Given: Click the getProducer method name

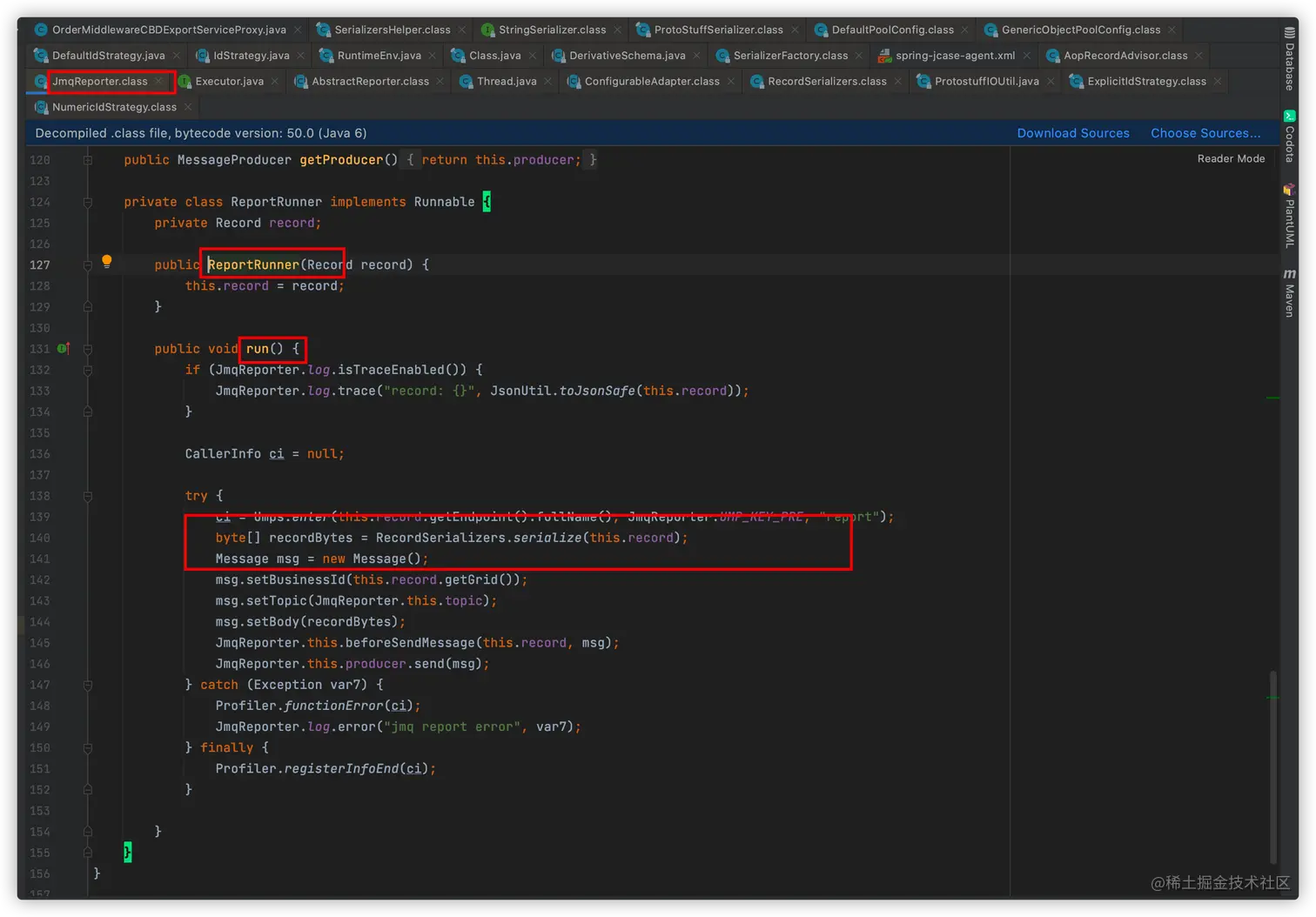Looking at the screenshot, I should (x=341, y=160).
